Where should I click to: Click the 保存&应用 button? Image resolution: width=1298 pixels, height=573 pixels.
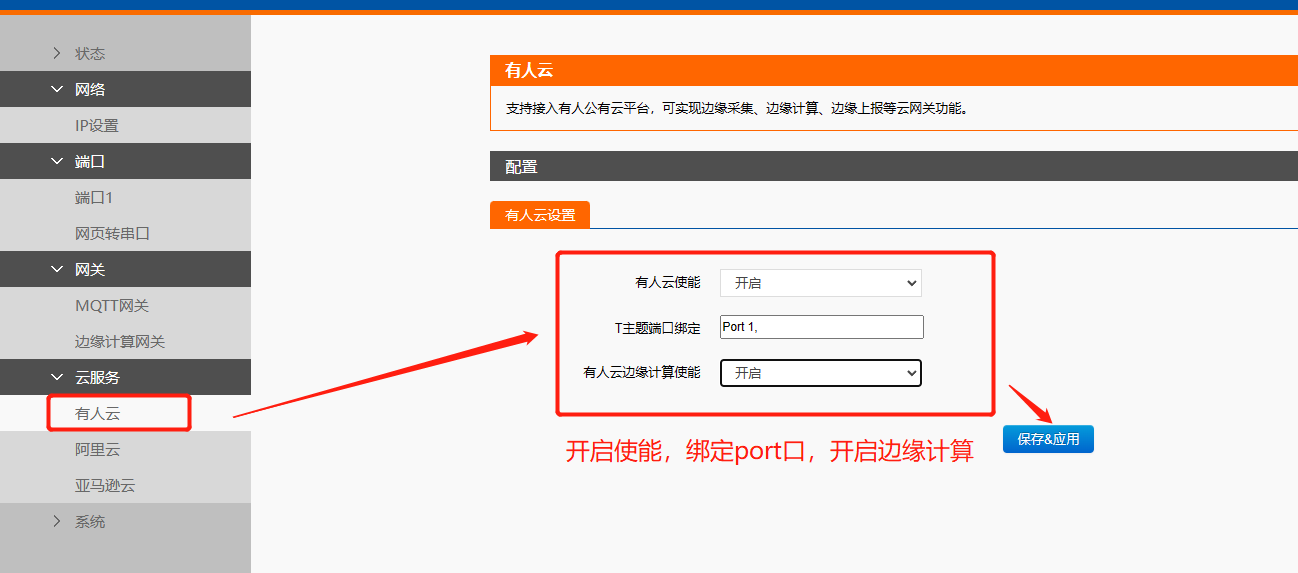point(1048,439)
